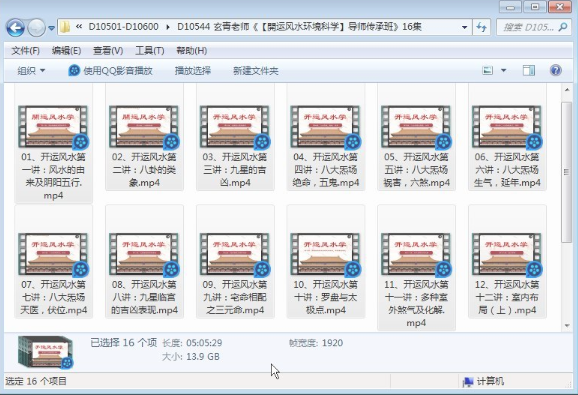Click the window Maximize button
The width and height of the screenshot is (578, 395).
coord(535,7)
